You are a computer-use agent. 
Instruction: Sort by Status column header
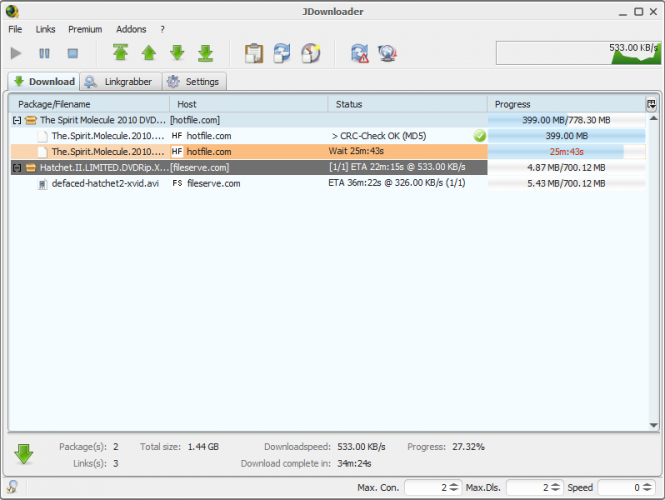tap(407, 104)
